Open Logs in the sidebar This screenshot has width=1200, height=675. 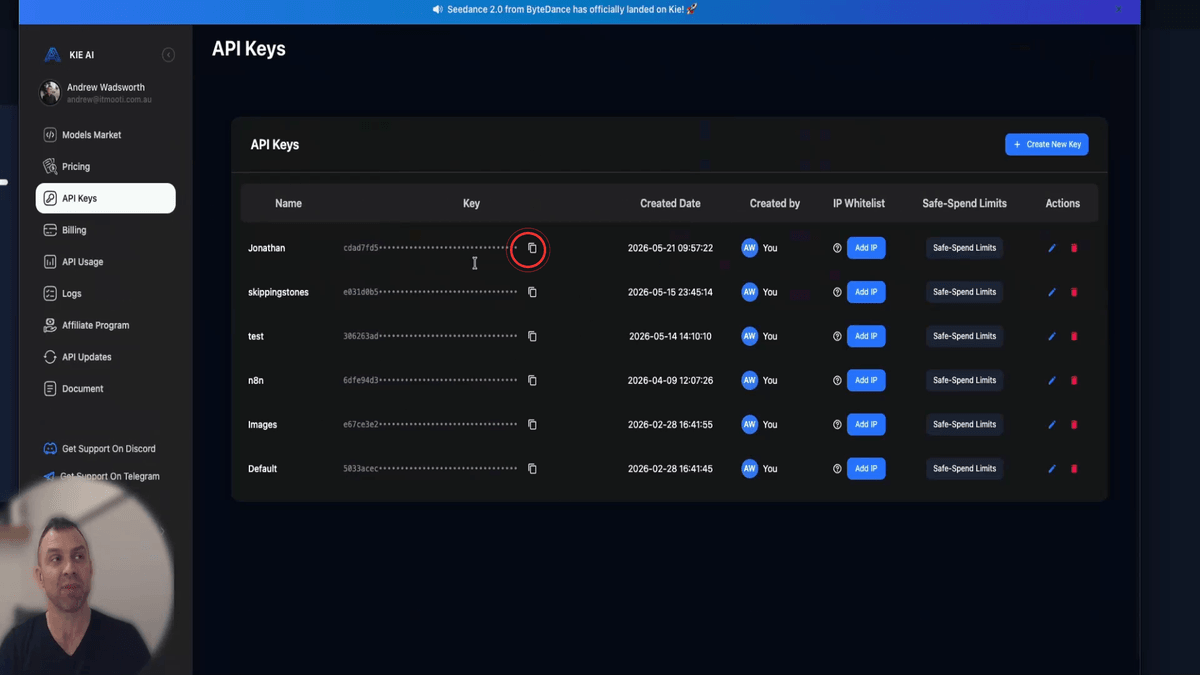[x=105, y=294]
